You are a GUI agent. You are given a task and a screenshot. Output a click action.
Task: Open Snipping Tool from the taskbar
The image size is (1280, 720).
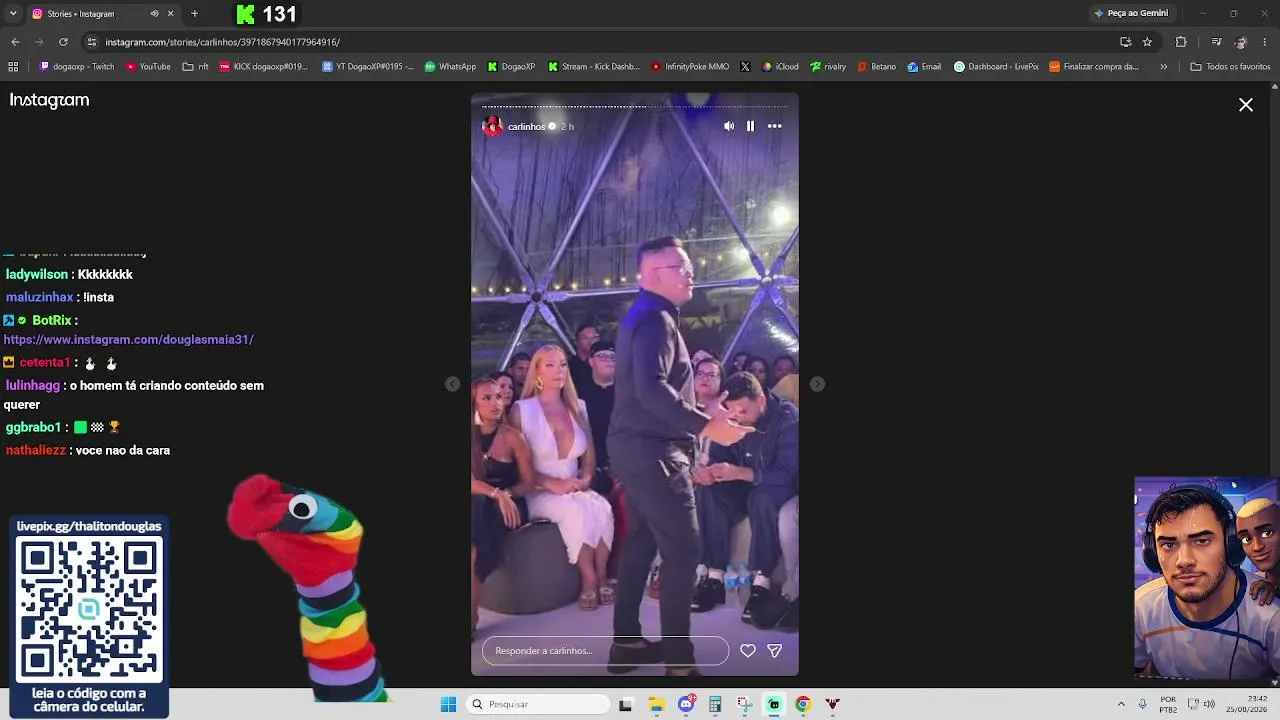pyautogui.click(x=744, y=704)
